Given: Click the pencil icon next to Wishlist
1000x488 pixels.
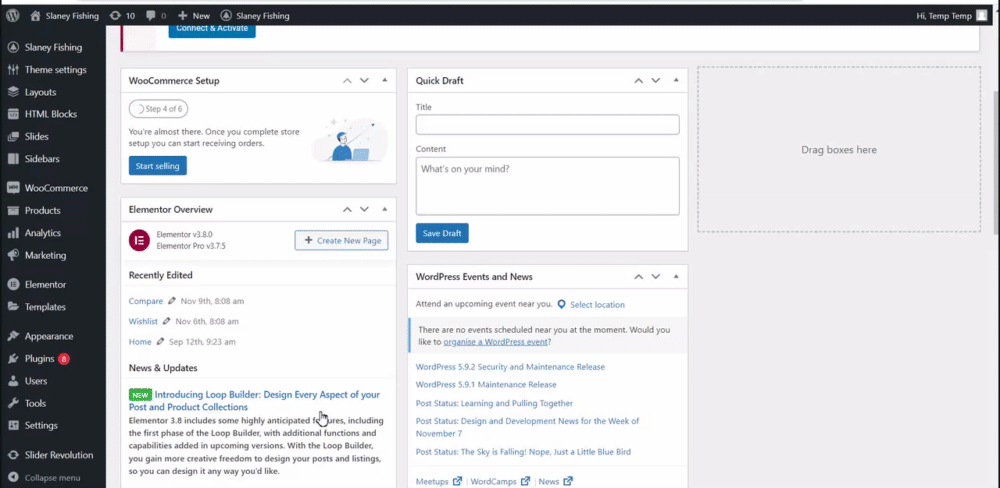Looking at the screenshot, I should [166, 321].
